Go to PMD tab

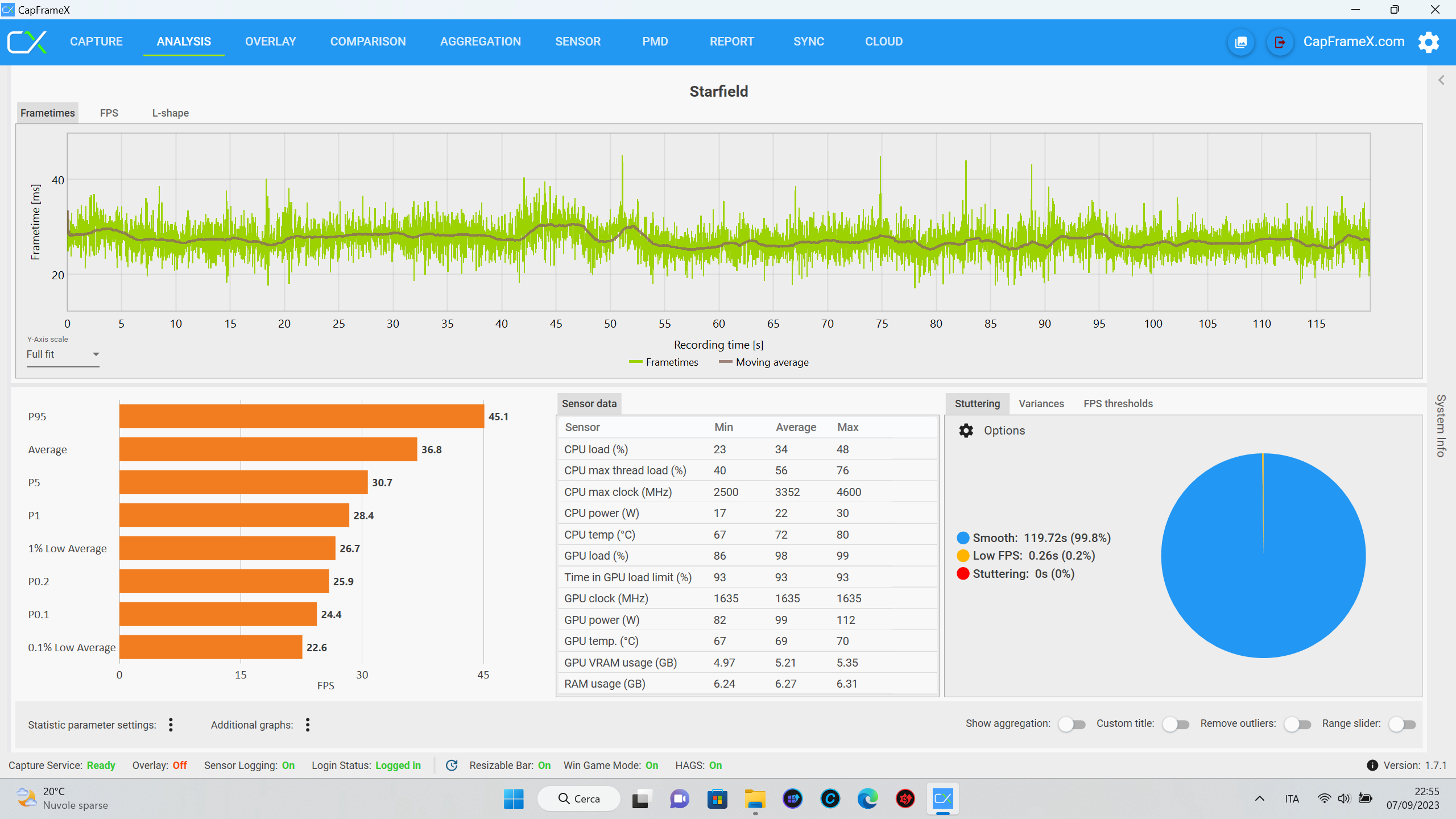point(655,42)
